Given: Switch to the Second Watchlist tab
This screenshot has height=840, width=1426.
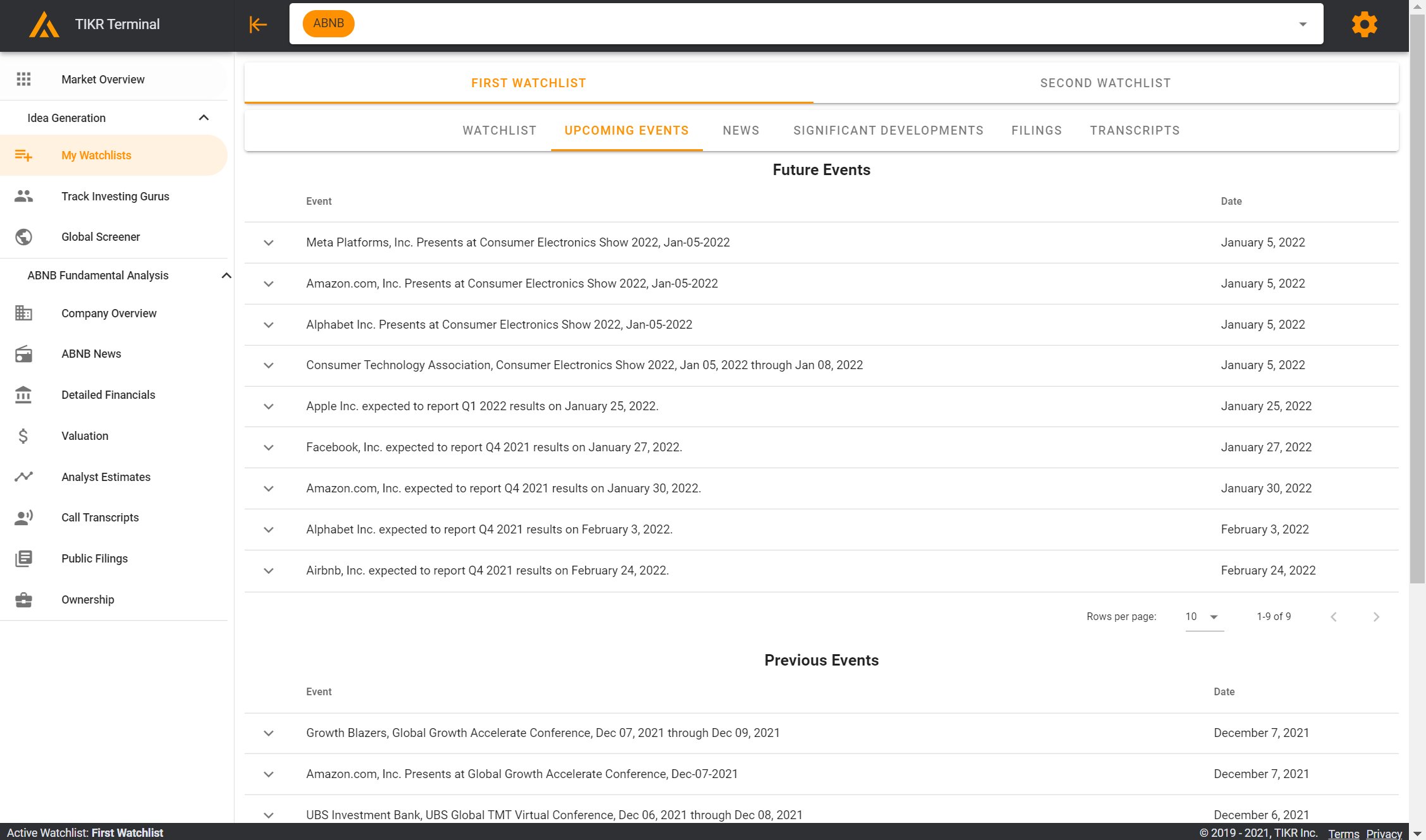Looking at the screenshot, I should 1106,83.
